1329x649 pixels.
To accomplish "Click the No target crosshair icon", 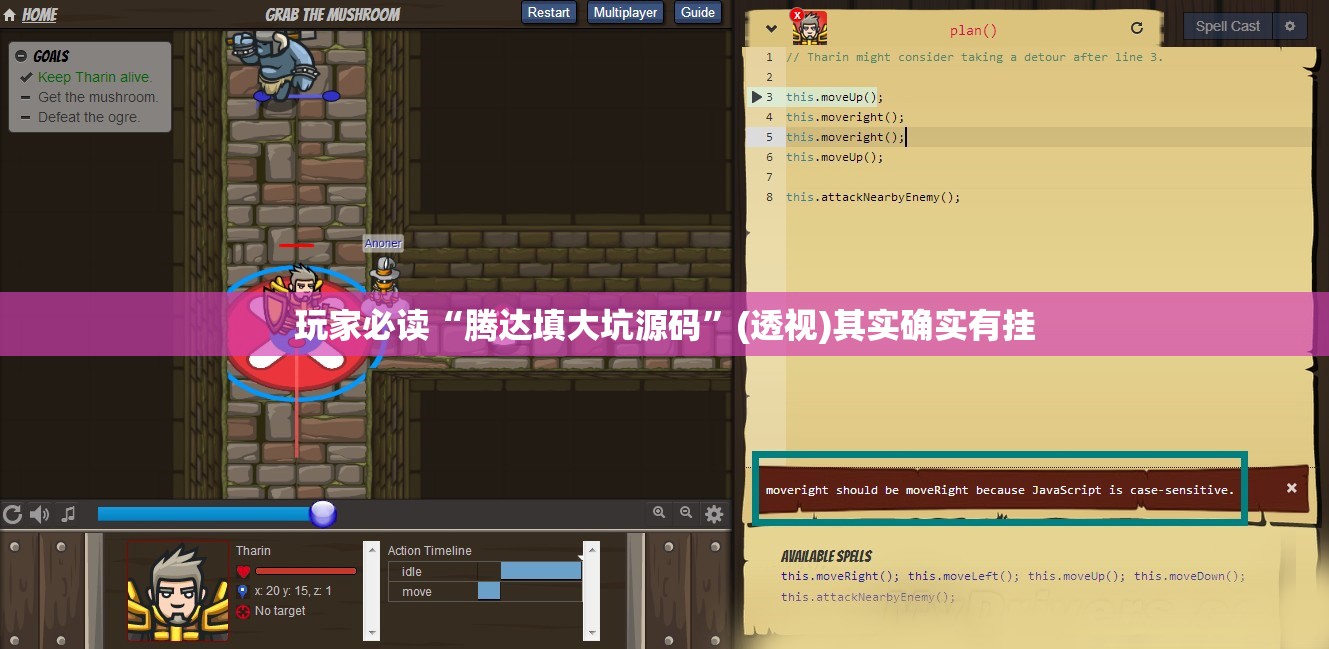I will pyautogui.click(x=243, y=611).
